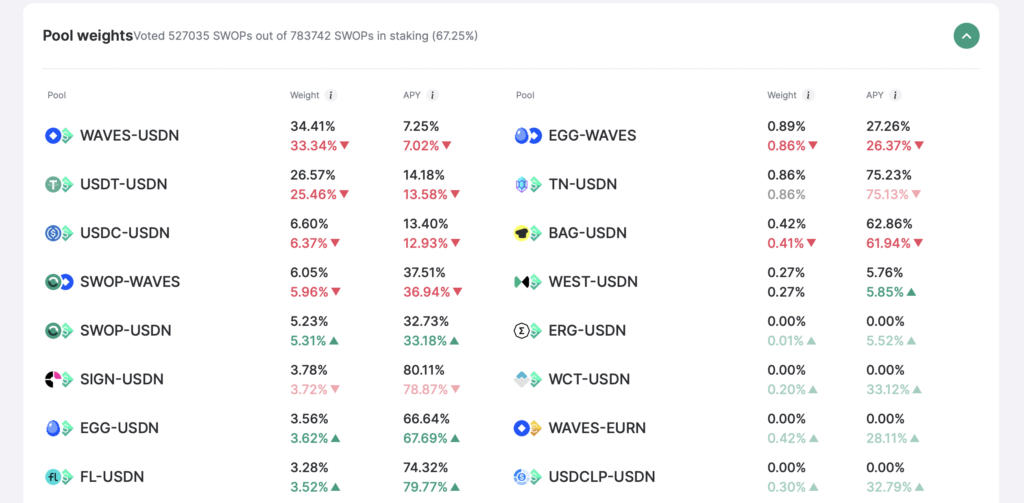Select the WAVES-EURN pool name
This screenshot has height=503, width=1024.
click(597, 429)
